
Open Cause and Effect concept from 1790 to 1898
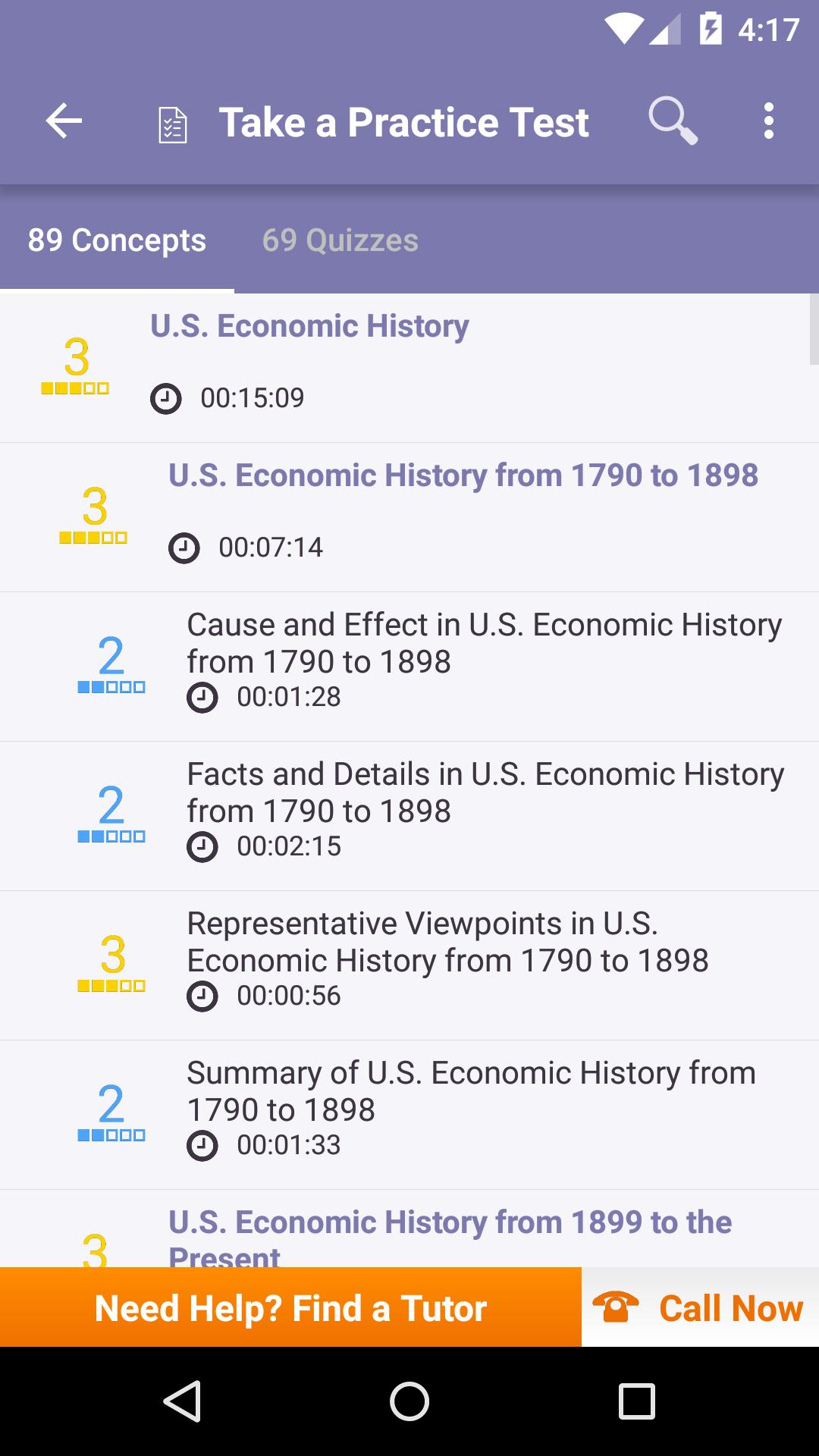coord(409,667)
